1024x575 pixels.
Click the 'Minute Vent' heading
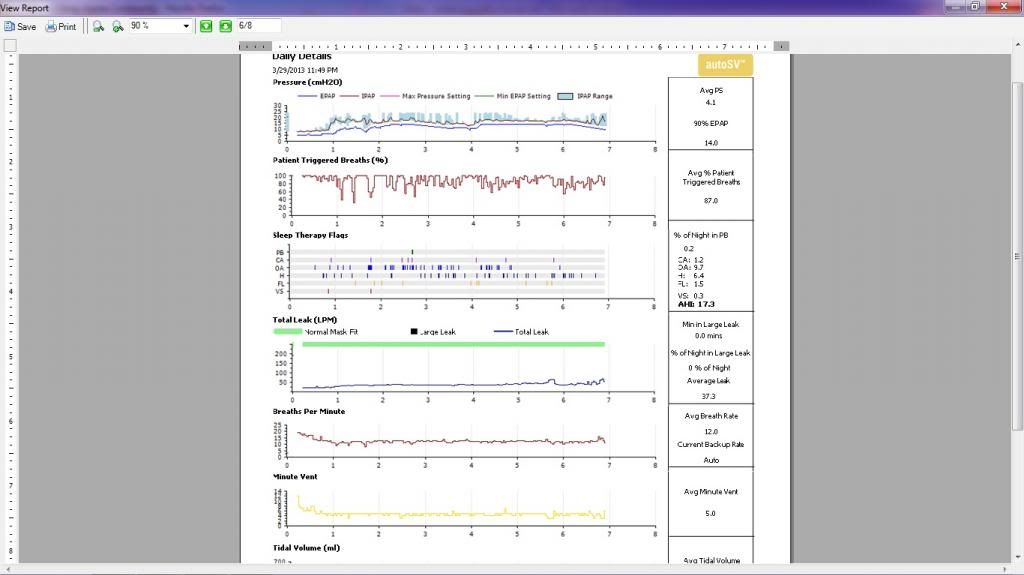[295, 476]
